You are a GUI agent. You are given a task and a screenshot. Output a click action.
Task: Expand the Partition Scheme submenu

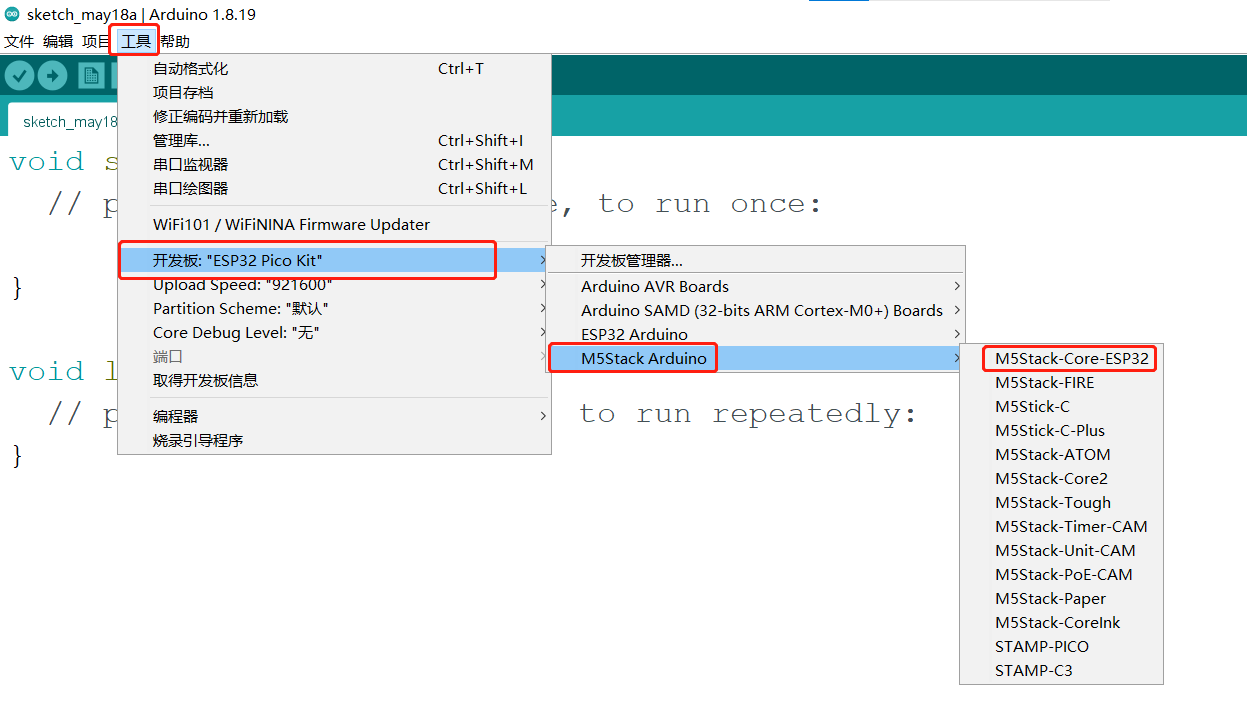(241, 309)
